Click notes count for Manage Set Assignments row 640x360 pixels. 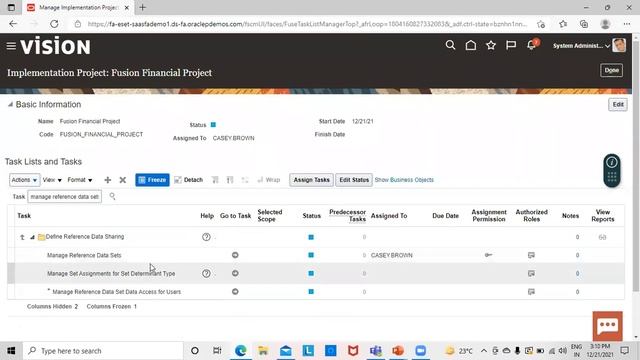pyautogui.click(x=577, y=273)
